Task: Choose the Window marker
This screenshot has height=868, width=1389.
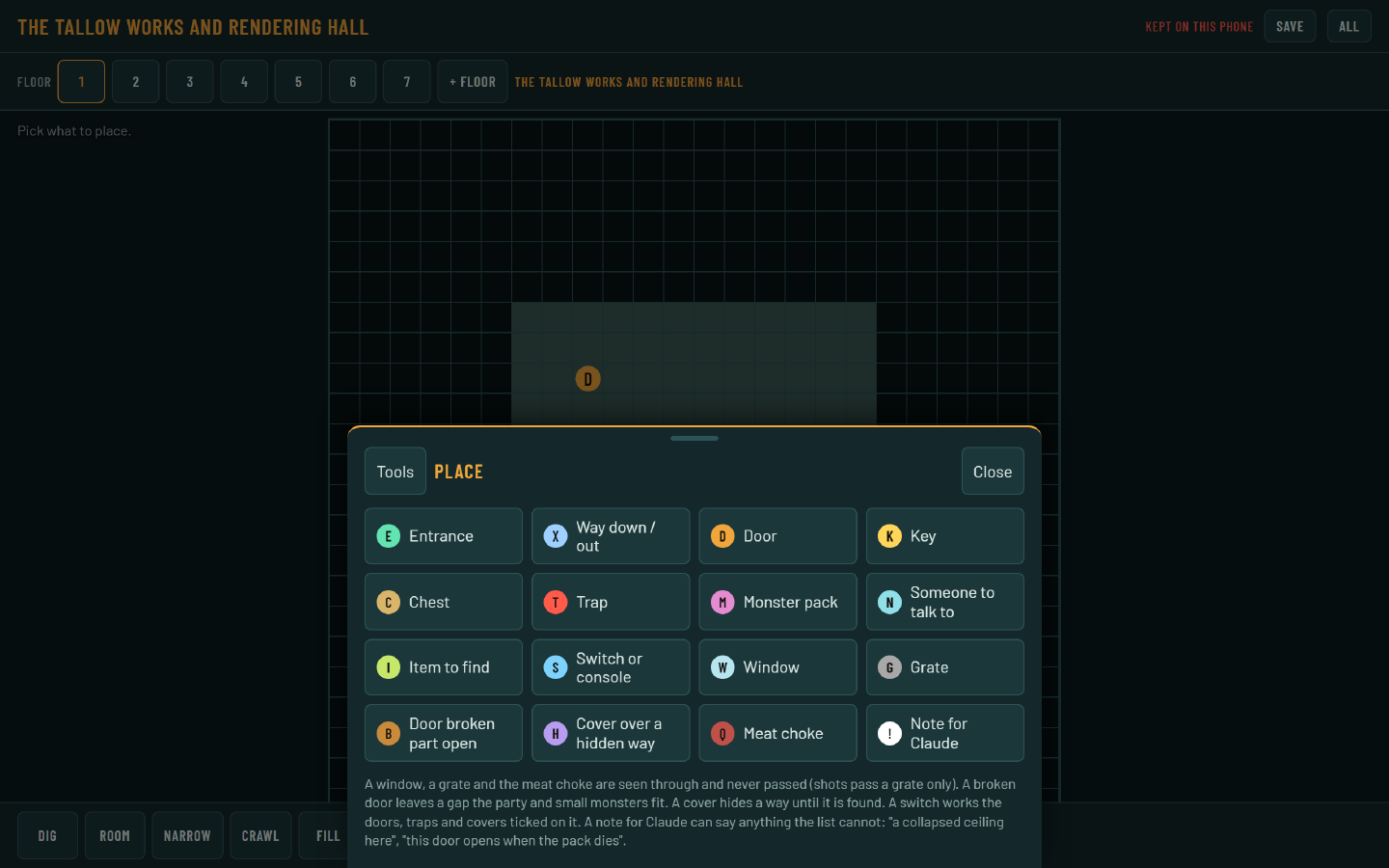Action: [777, 667]
